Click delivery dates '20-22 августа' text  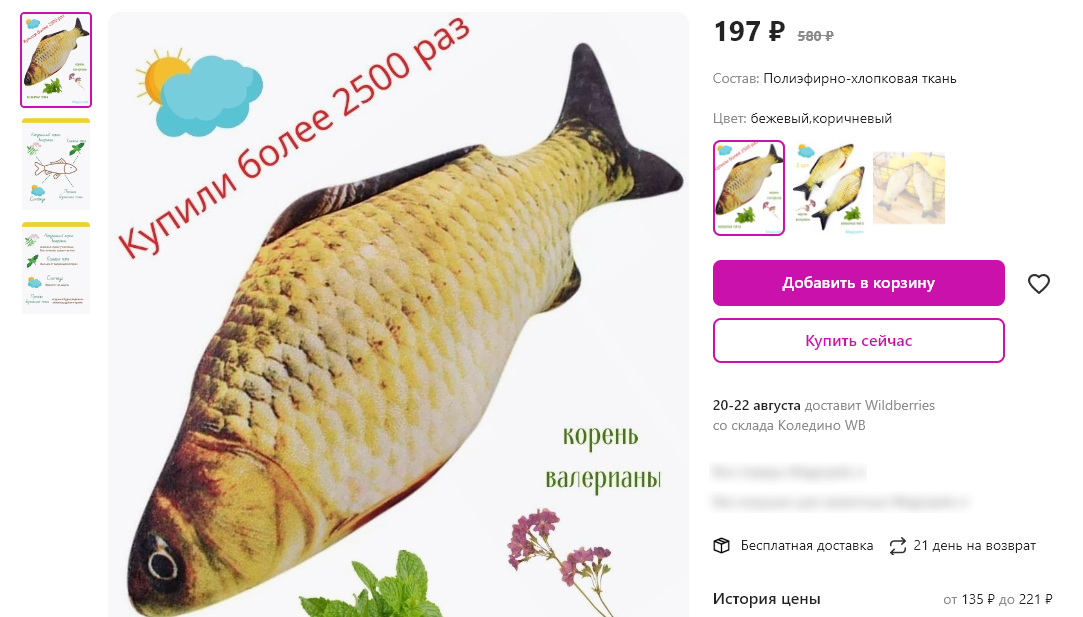(x=756, y=406)
